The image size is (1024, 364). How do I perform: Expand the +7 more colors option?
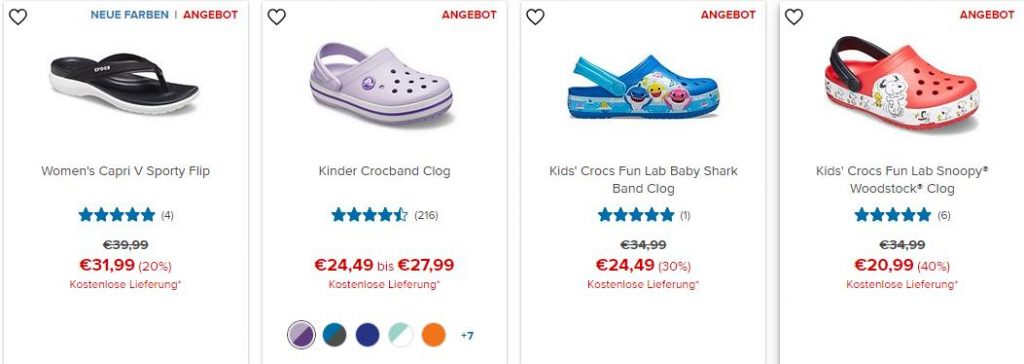click(x=467, y=336)
